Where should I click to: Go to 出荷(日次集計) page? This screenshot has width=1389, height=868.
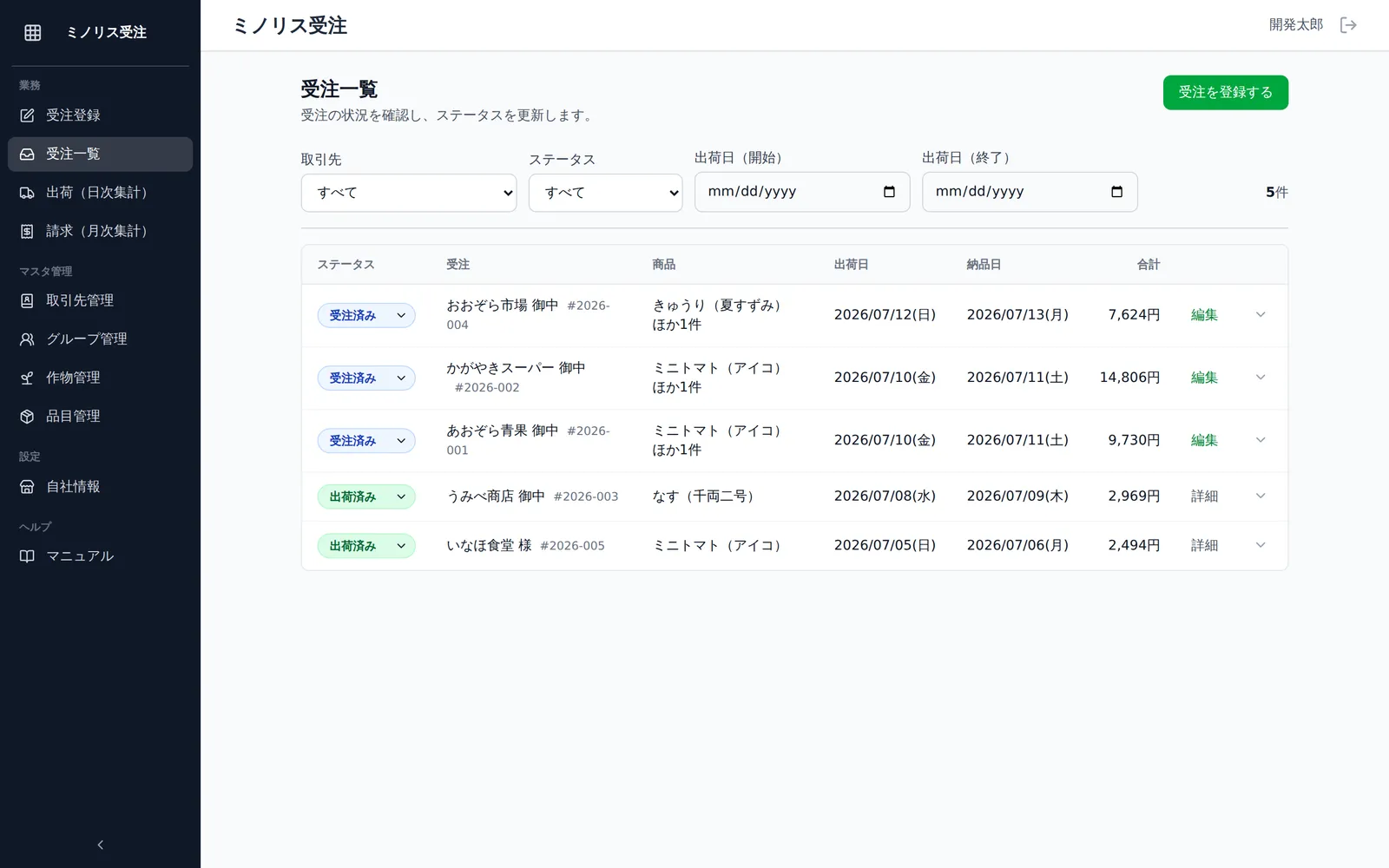click(x=100, y=193)
